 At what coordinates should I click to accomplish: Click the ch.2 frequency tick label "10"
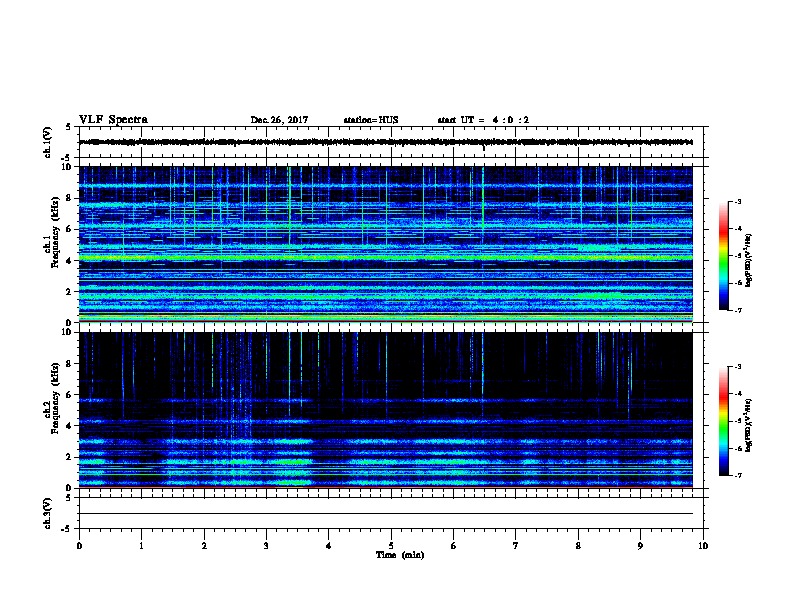(x=68, y=332)
